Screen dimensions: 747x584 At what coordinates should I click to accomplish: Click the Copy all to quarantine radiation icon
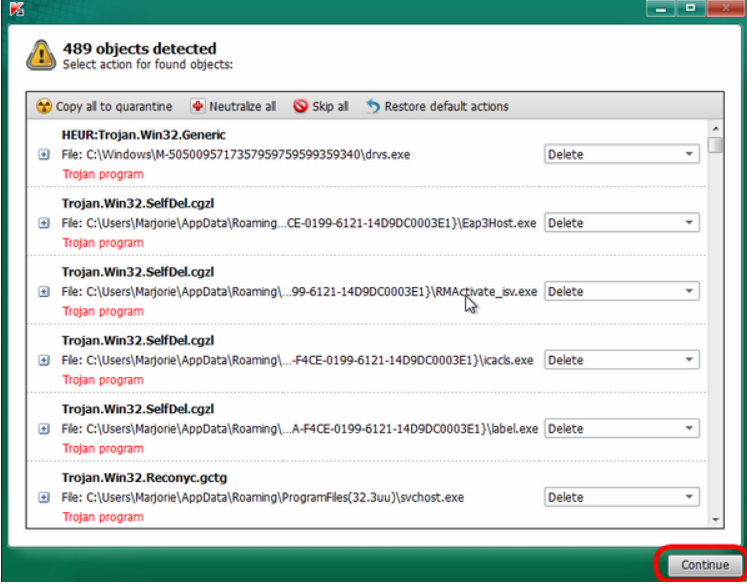click(44, 106)
